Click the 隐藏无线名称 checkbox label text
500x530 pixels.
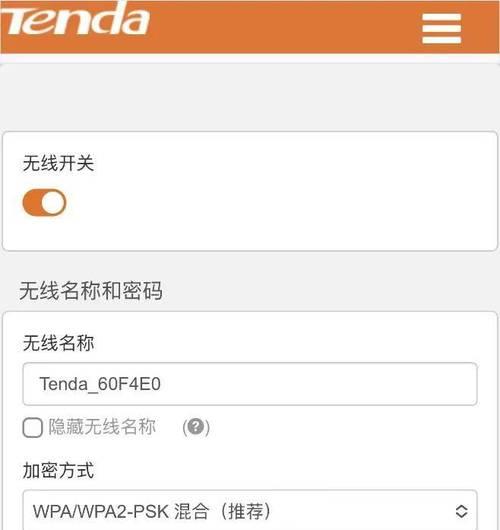click(x=102, y=427)
